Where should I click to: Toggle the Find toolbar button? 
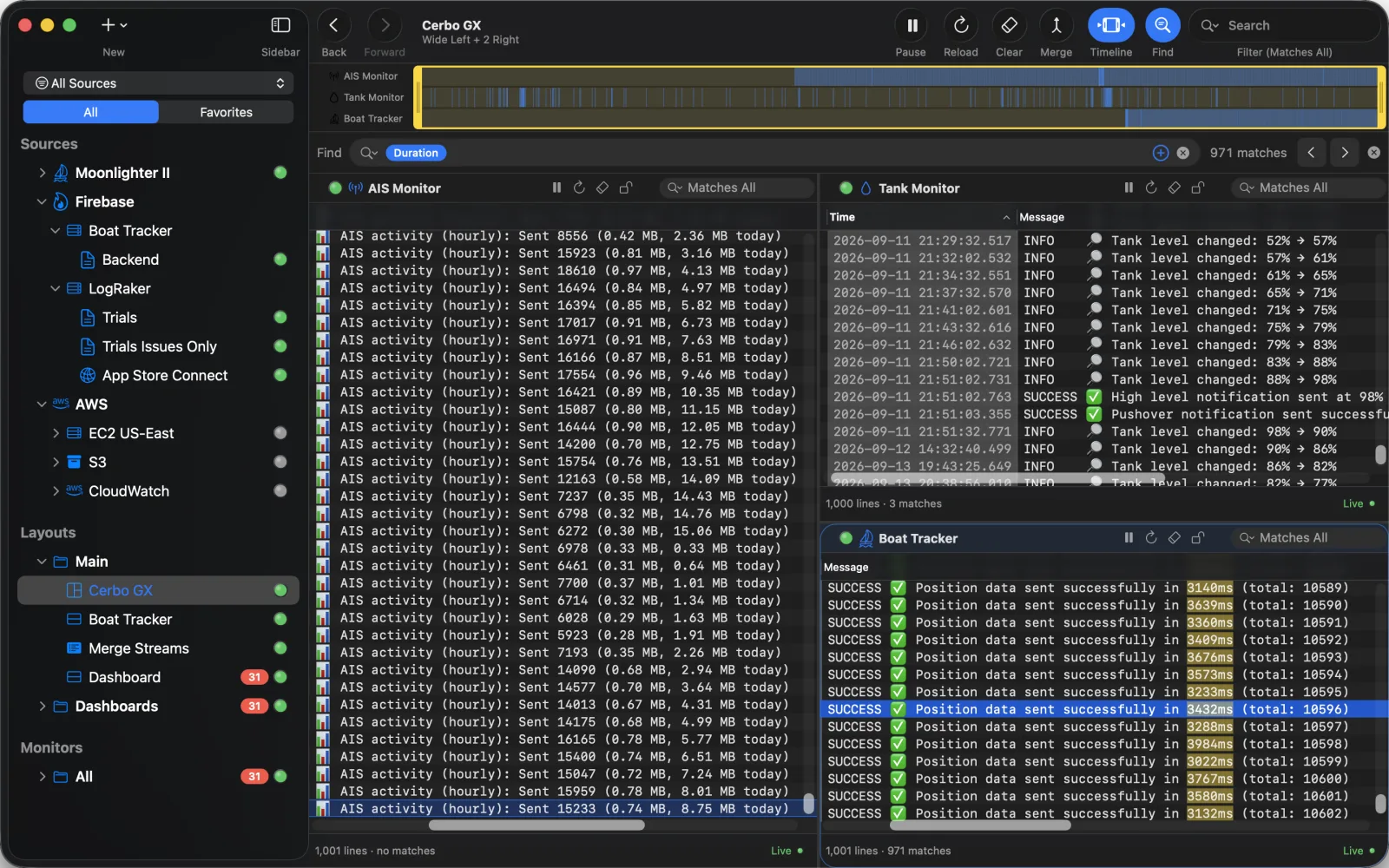pos(1162,26)
